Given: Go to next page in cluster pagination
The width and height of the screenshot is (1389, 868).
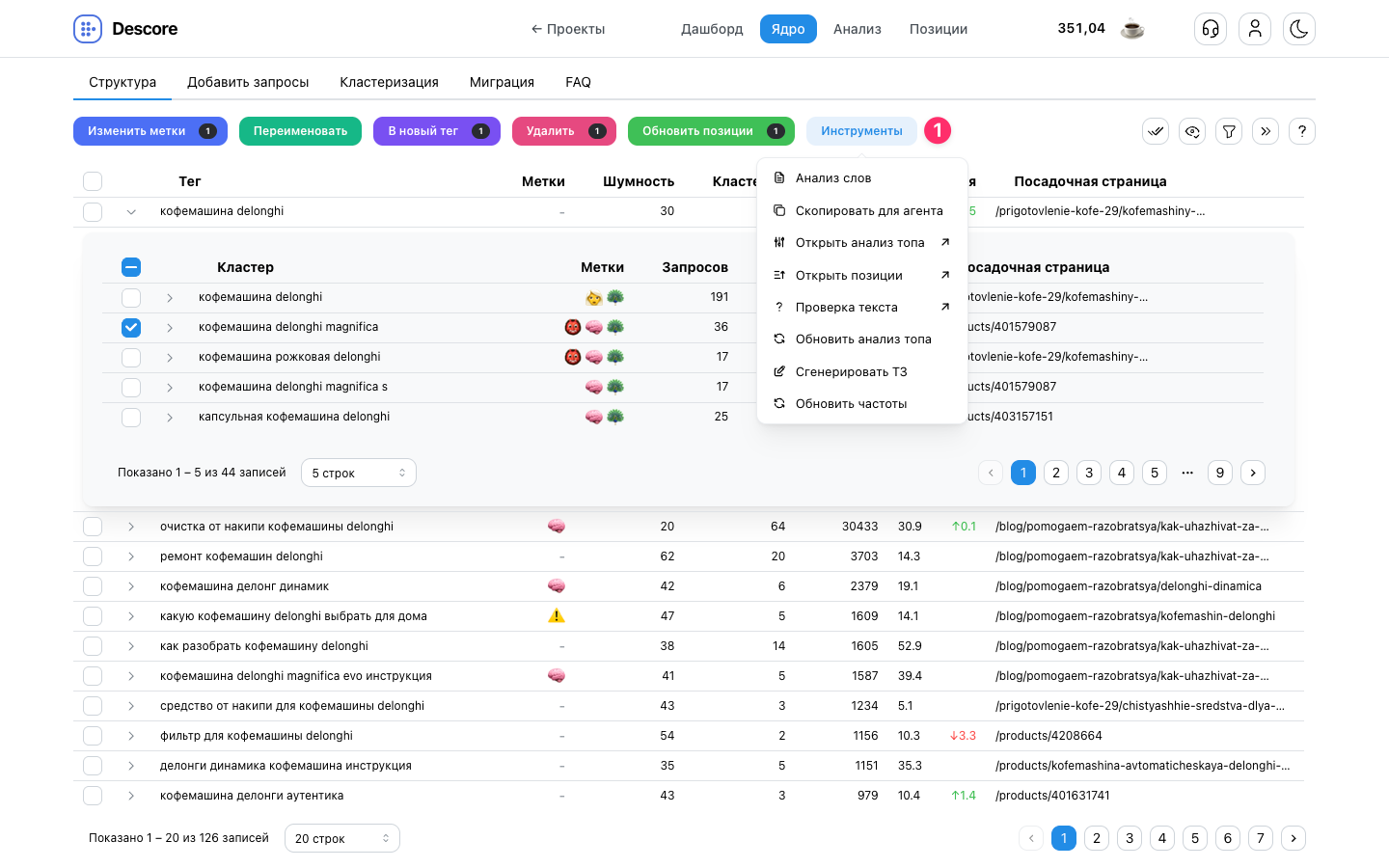Looking at the screenshot, I should pos(1253,473).
